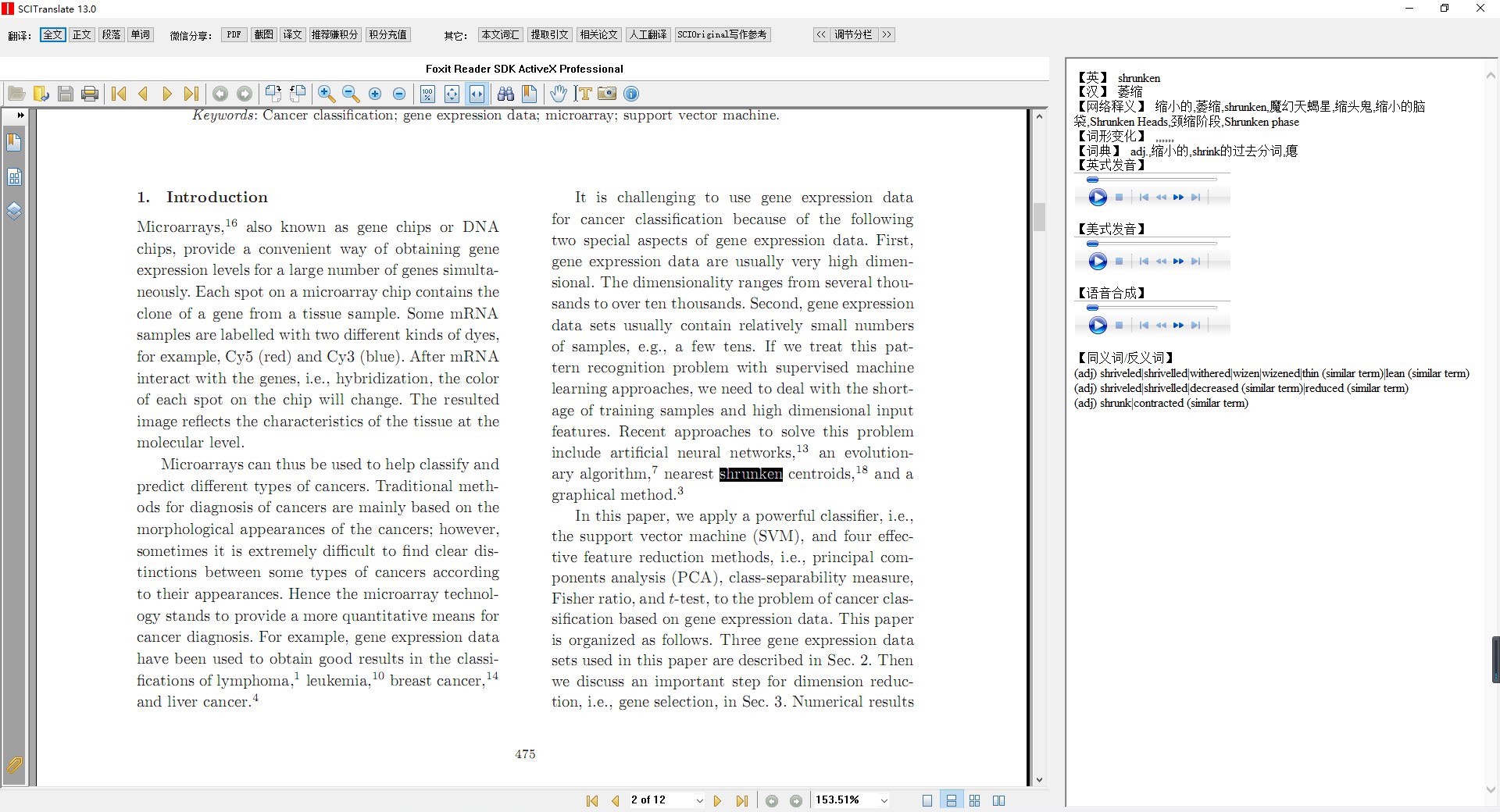1500x812 pixels.
Task: Click the Zoom In magnifier icon
Action: pyautogui.click(x=327, y=94)
